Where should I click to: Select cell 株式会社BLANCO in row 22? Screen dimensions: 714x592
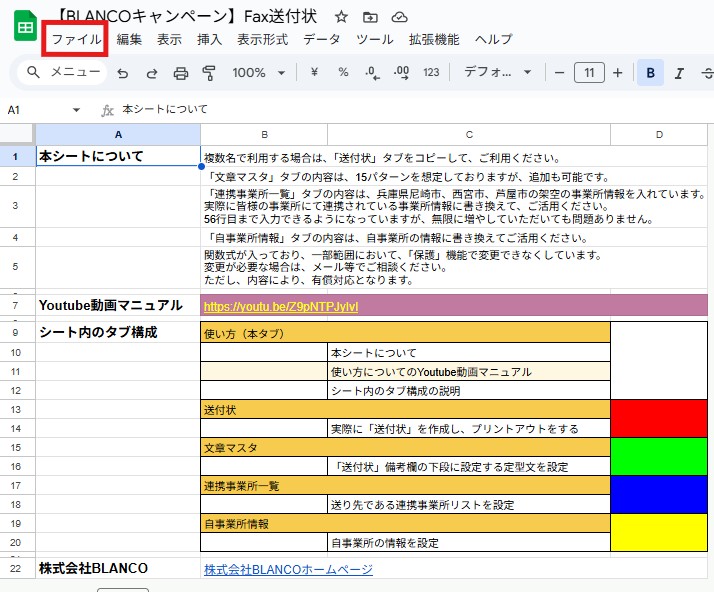pyautogui.click(x=118, y=568)
